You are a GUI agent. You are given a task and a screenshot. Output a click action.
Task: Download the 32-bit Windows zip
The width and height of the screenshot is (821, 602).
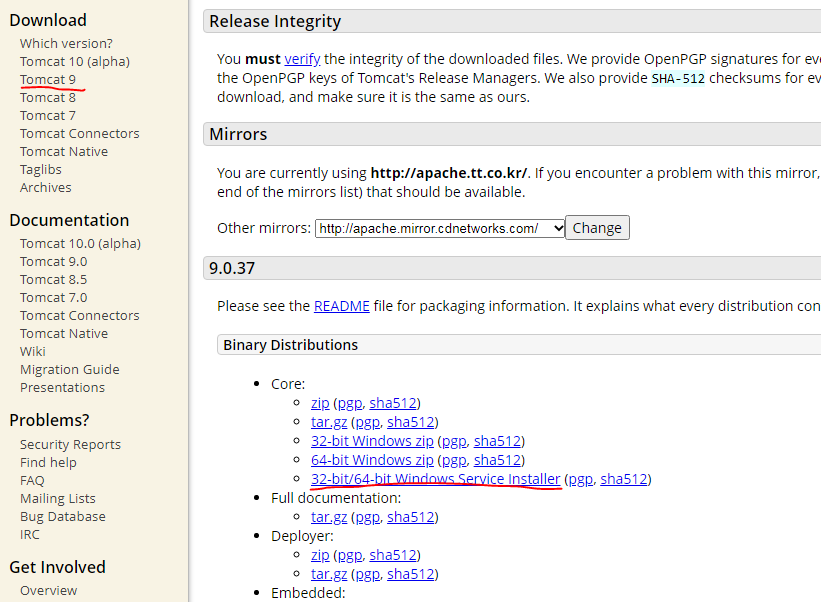pos(372,441)
